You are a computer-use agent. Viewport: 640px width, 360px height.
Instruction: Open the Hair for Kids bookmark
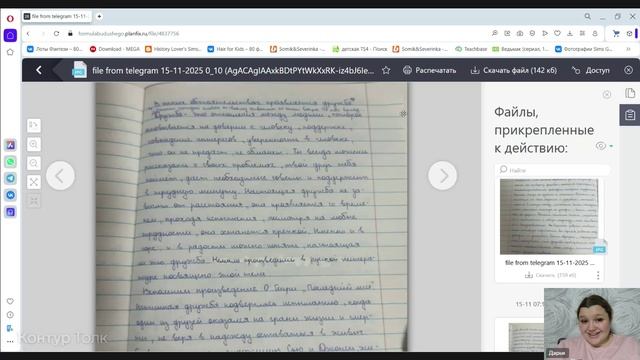pyautogui.click(x=236, y=49)
